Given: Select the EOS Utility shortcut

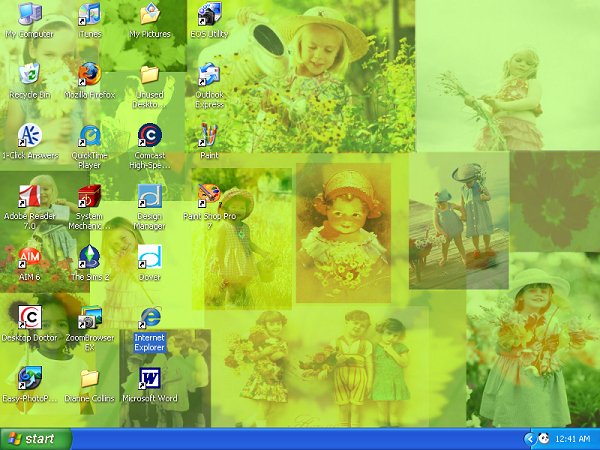Looking at the screenshot, I should click(209, 15).
